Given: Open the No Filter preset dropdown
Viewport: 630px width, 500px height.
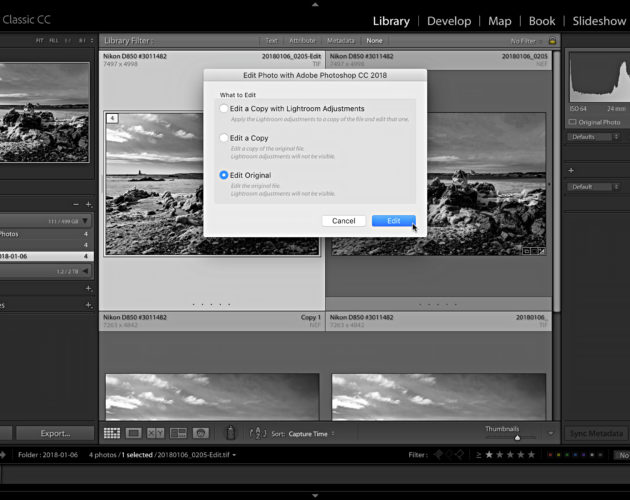Looking at the screenshot, I should coord(526,41).
